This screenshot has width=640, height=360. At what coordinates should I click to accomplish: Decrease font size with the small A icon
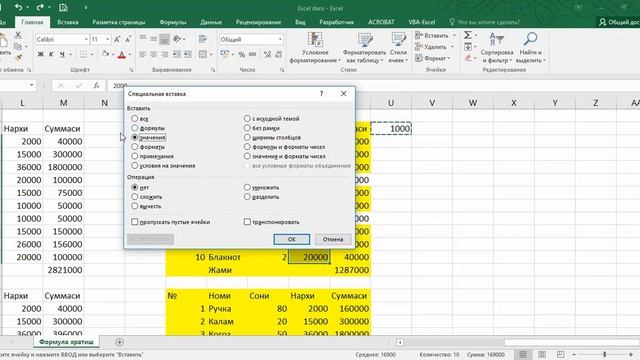[128, 39]
